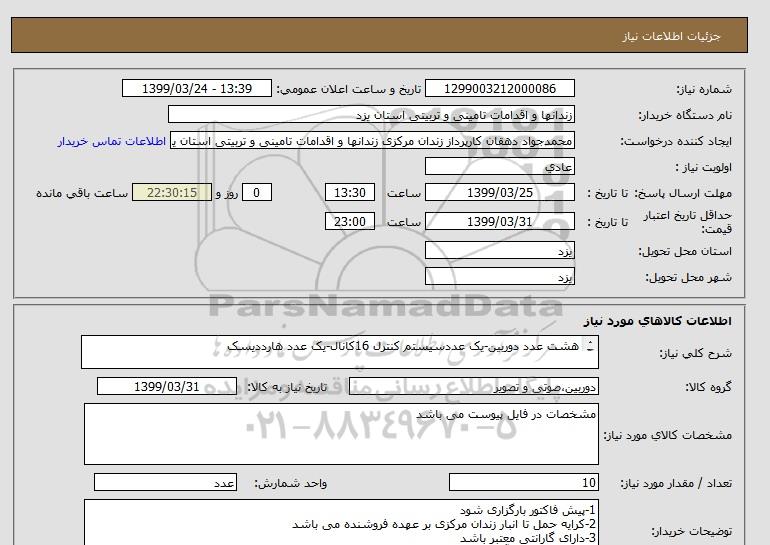Click the delivery city field یزد
The image size is (770, 545).
pos(499,276)
